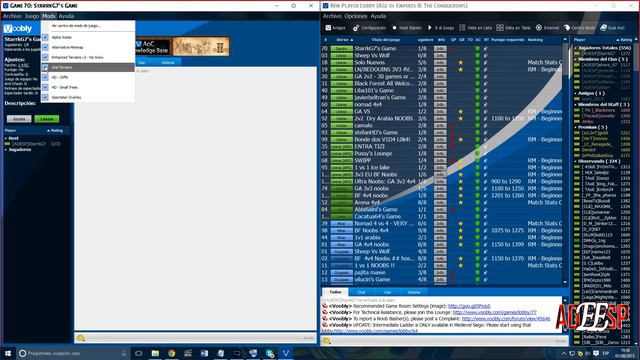Switch to Sistema tab in lobby chat
Viewport: 640px width, 360px height.
(413, 292)
